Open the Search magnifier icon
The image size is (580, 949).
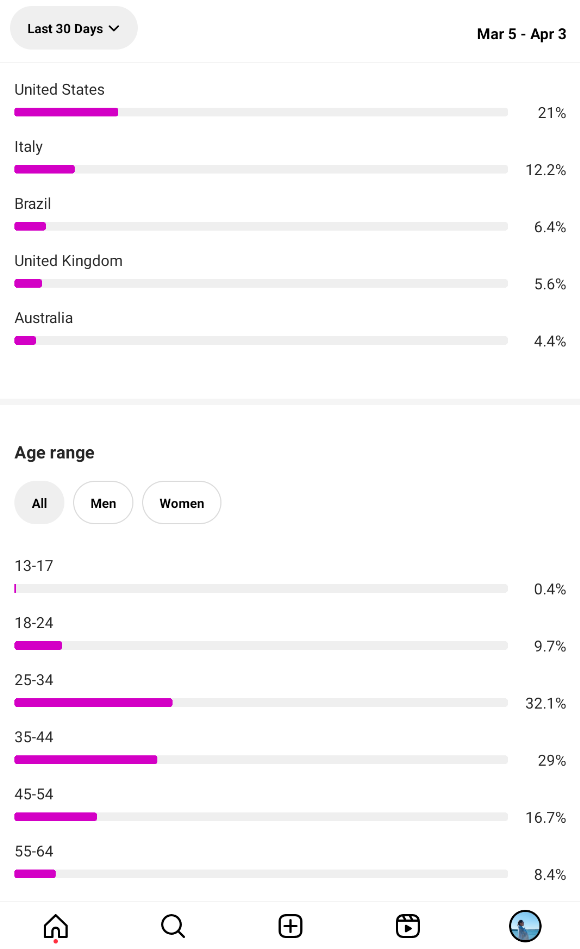click(x=173, y=926)
